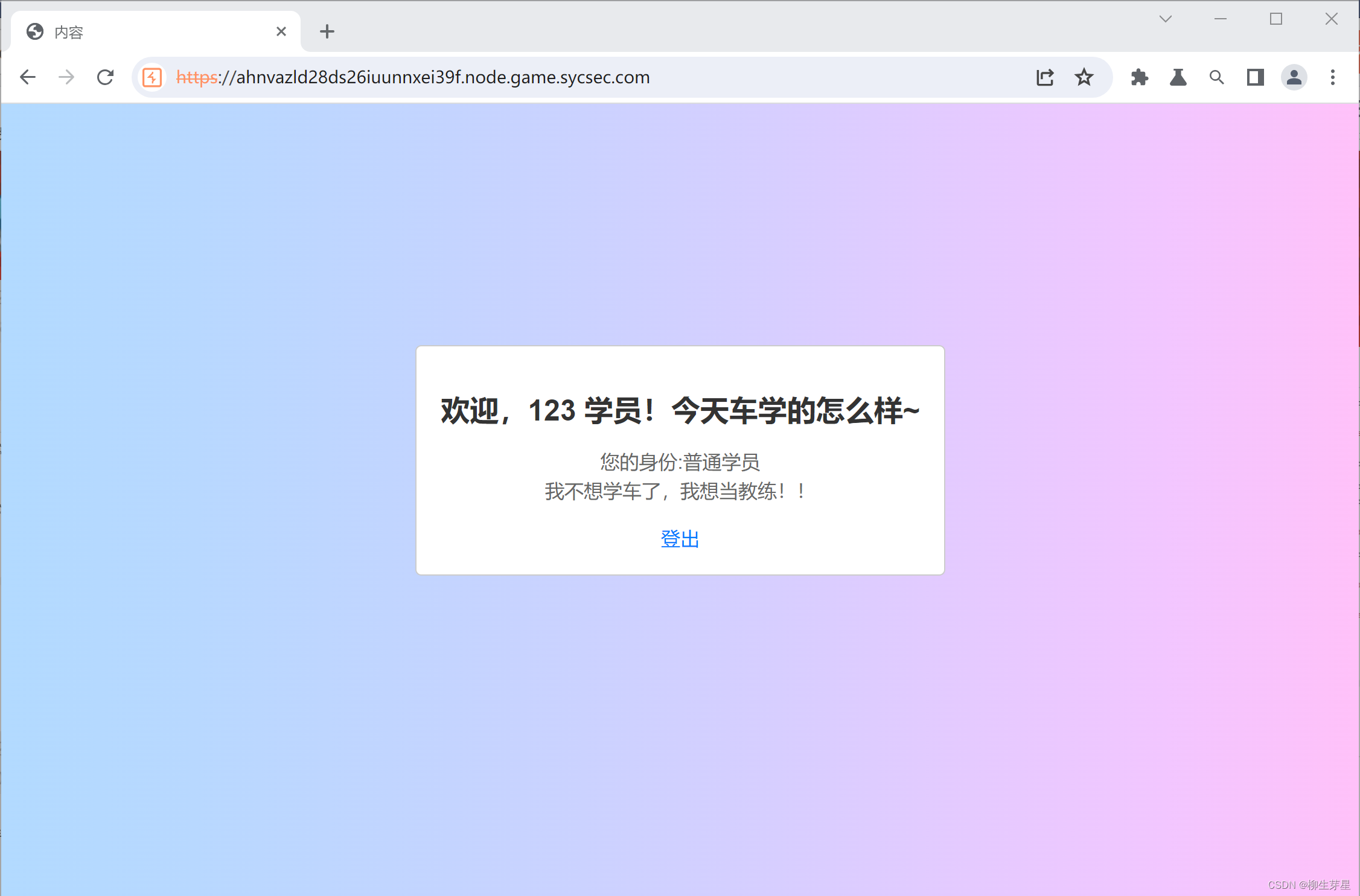This screenshot has height=896, width=1360.
Task: Toggle the browser side panel
Action: tap(1256, 77)
